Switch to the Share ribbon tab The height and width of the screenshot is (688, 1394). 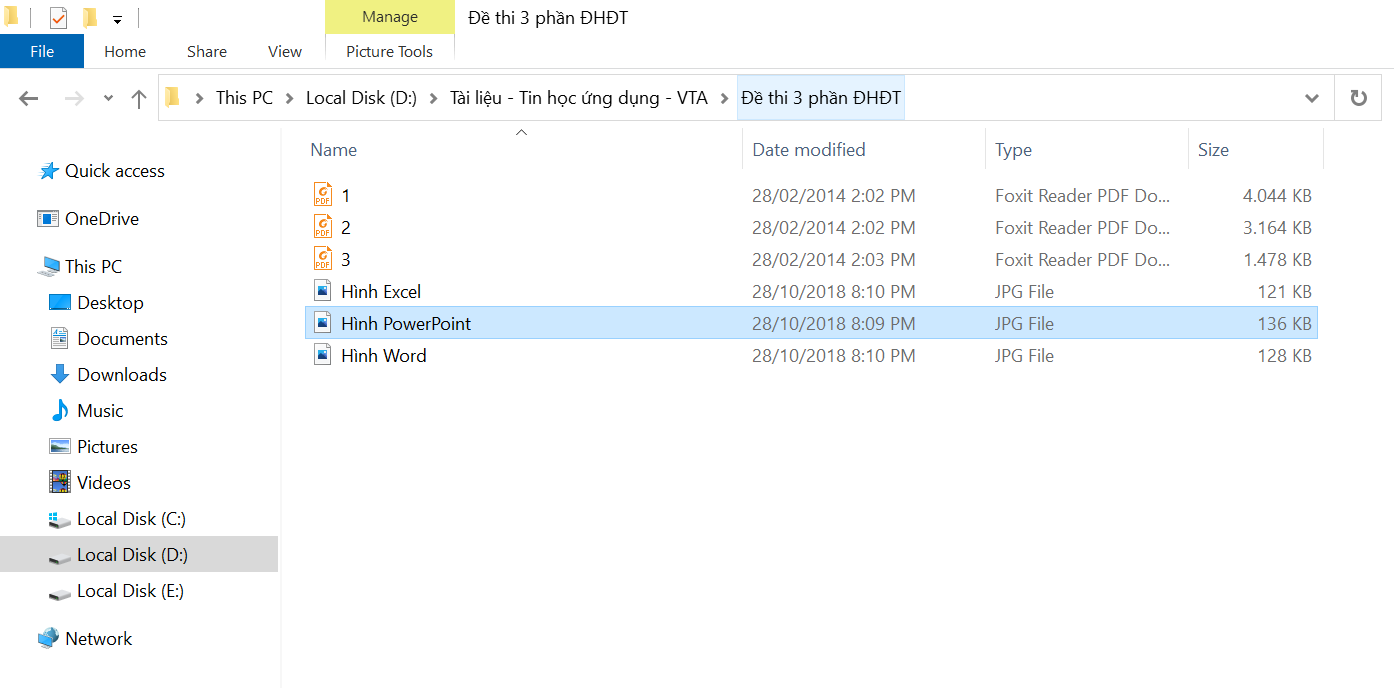[207, 51]
